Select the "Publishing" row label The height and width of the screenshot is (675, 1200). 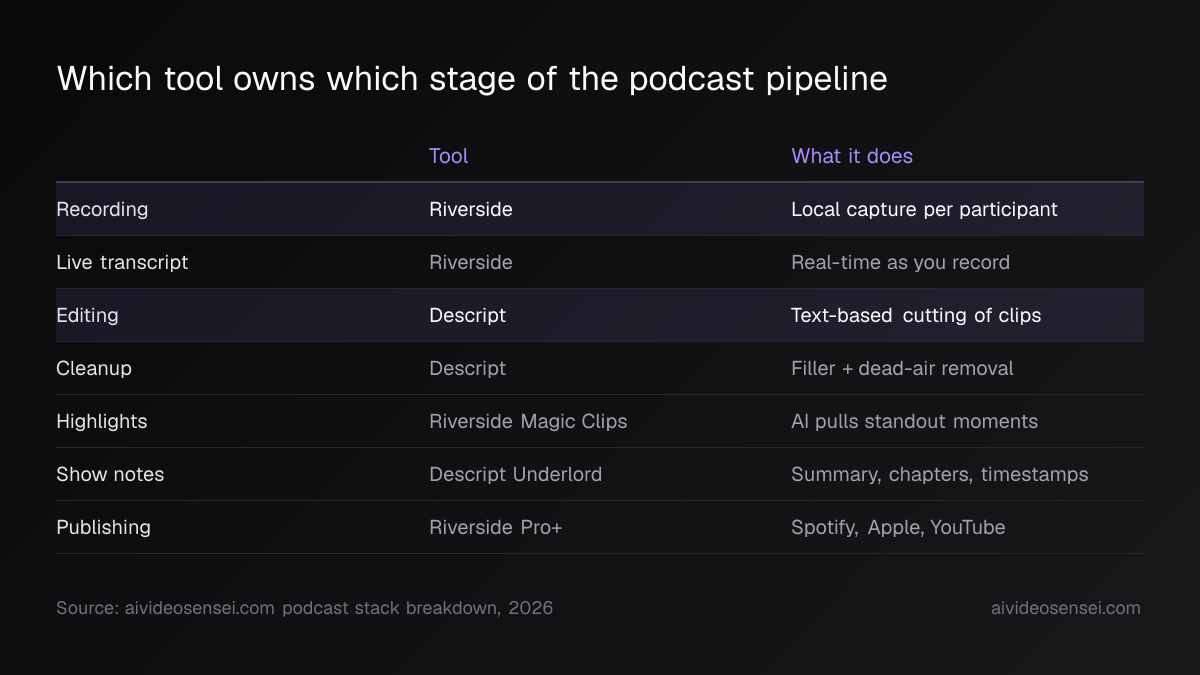(103, 527)
